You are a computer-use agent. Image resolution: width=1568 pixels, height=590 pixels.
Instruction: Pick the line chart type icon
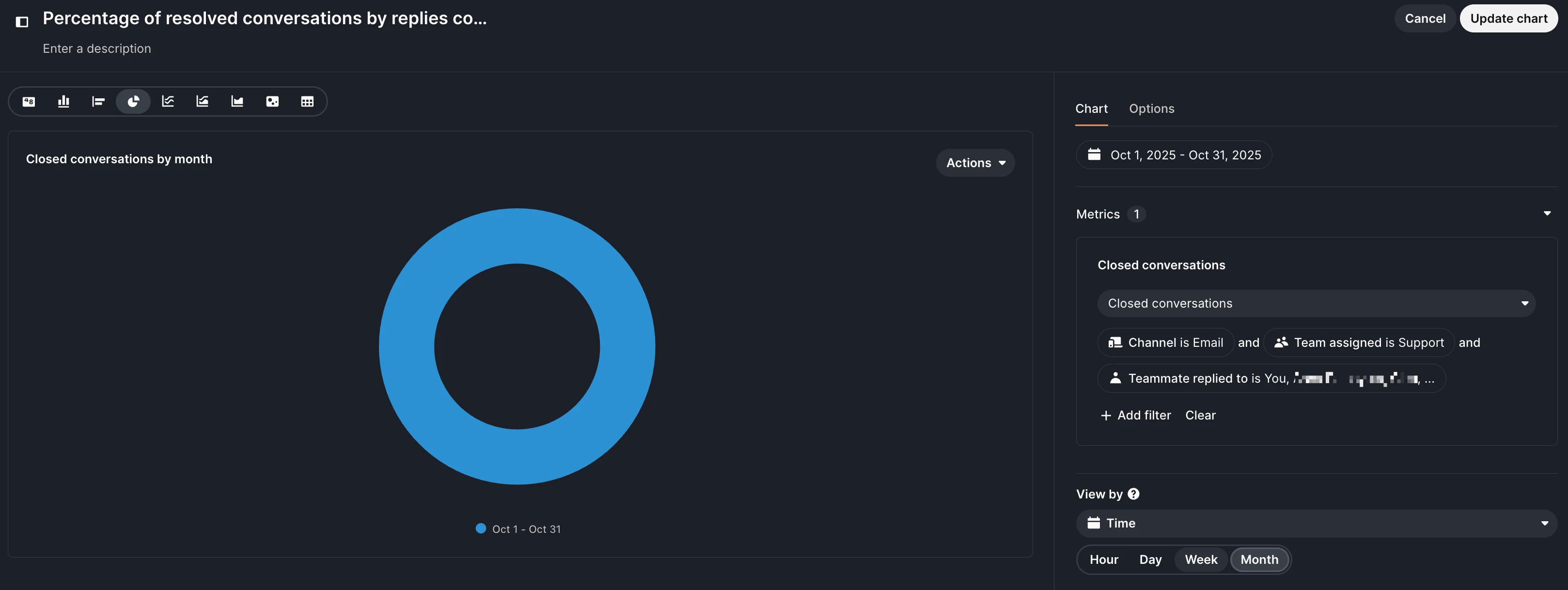168,102
